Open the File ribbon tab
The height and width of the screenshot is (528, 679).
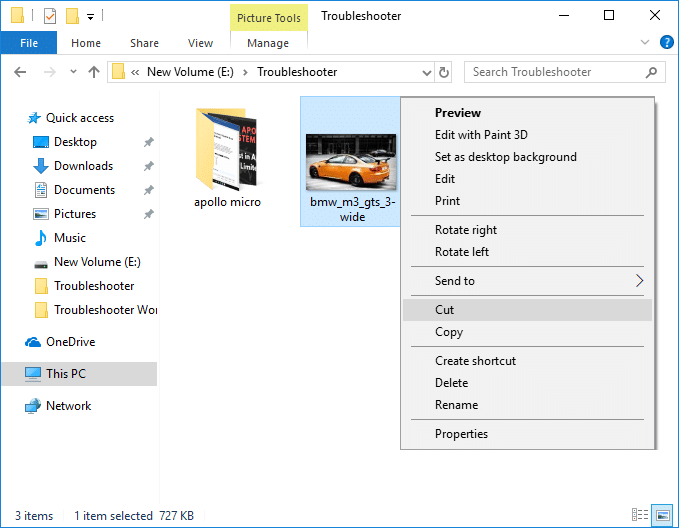coord(29,43)
